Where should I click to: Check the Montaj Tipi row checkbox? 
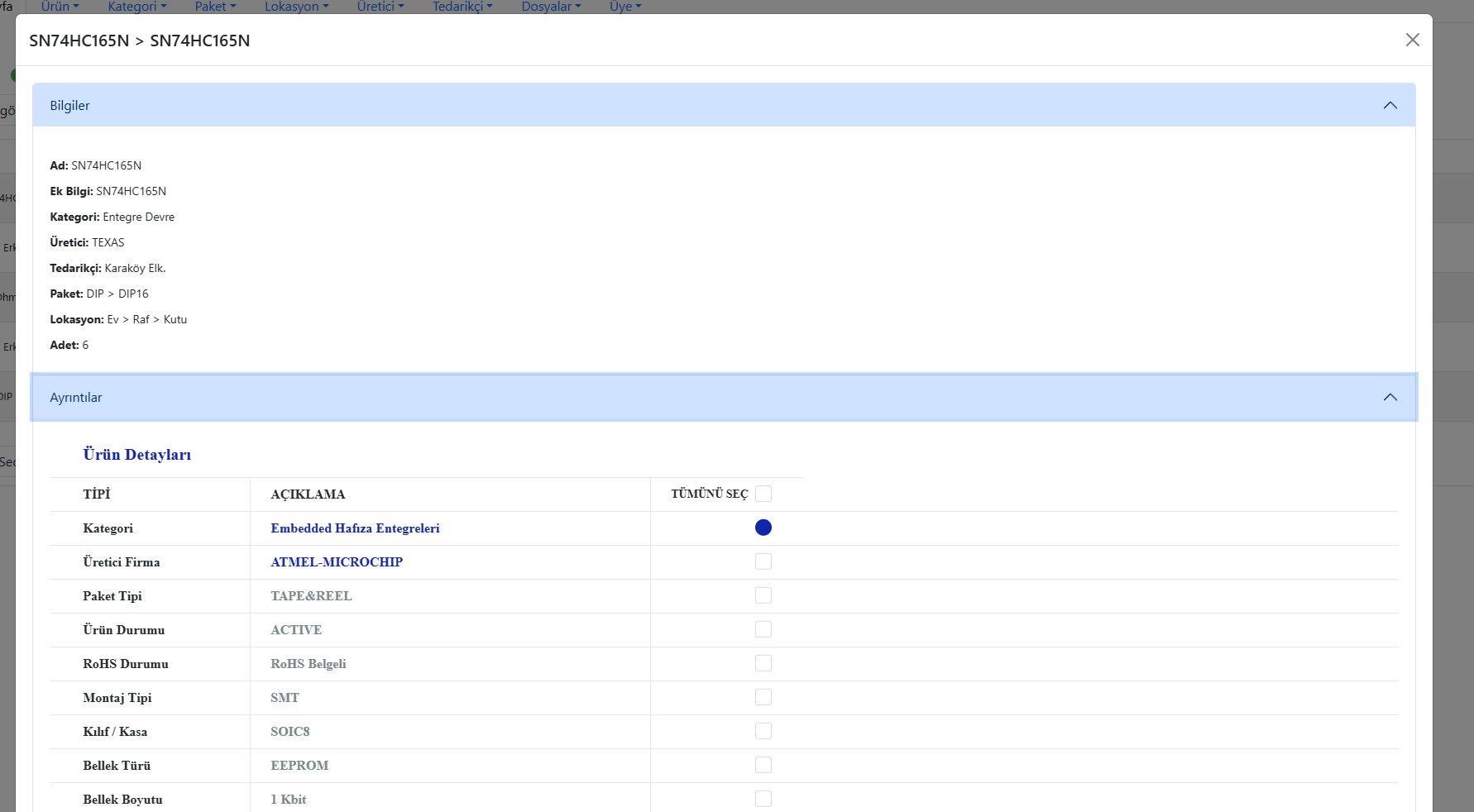tap(763, 697)
